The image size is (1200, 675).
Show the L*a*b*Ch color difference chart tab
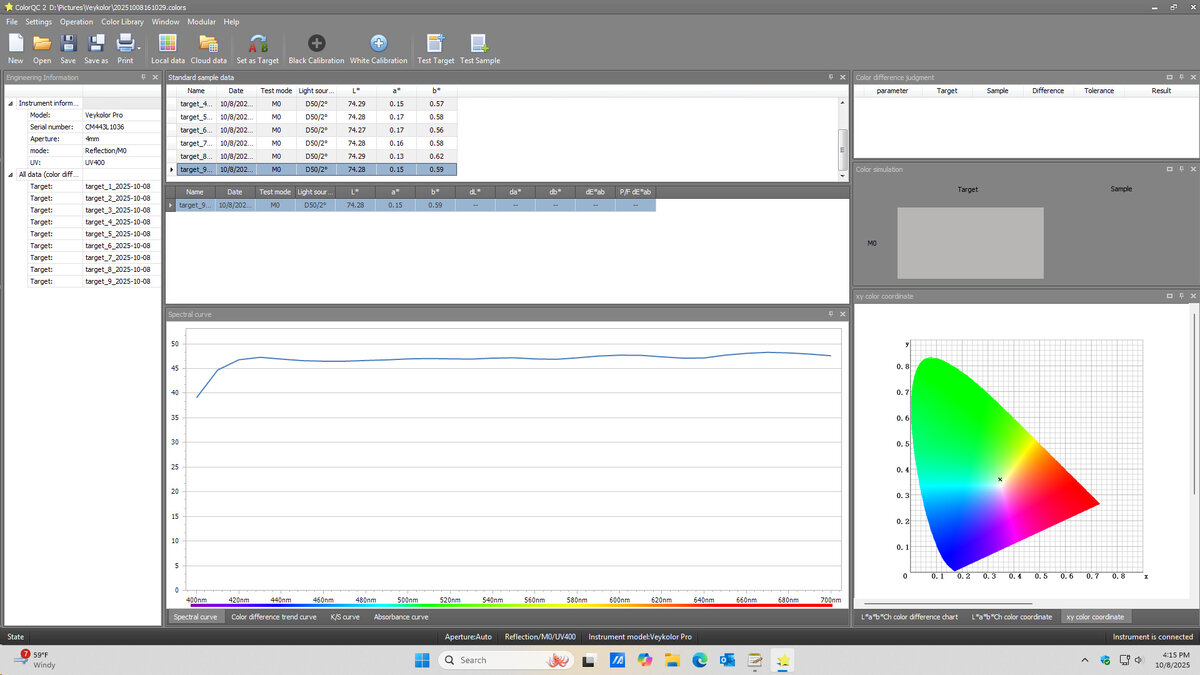pyautogui.click(x=909, y=617)
